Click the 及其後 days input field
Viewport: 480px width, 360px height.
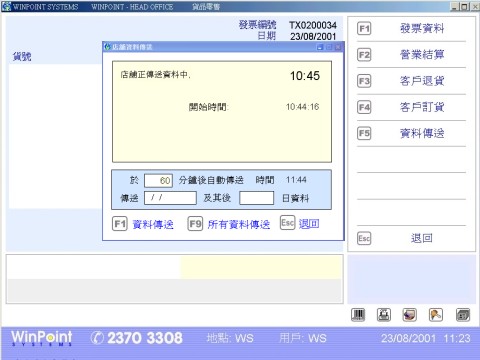click(x=257, y=198)
